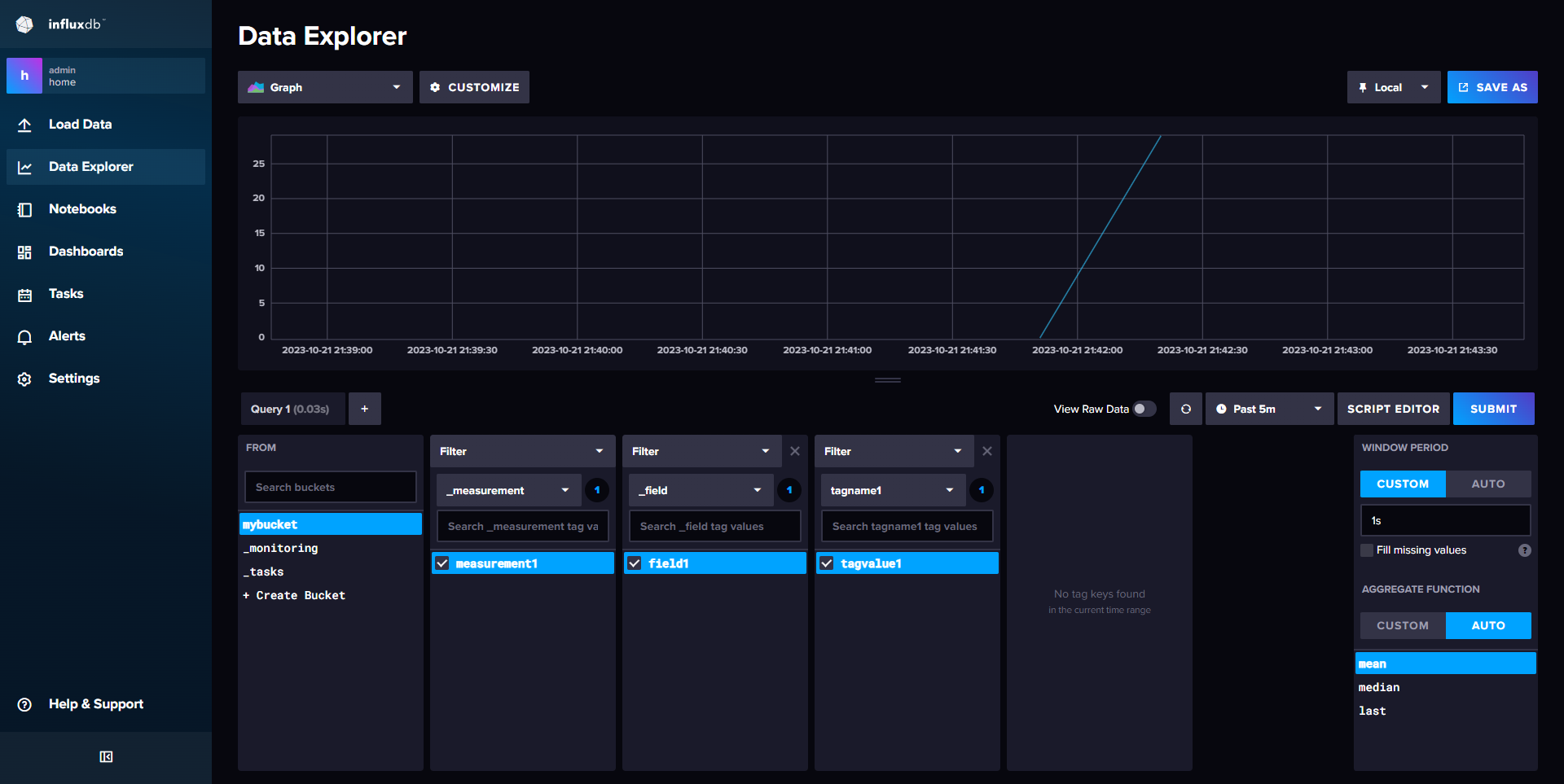1564x784 pixels.
Task: Click Save As button
Action: click(x=1492, y=87)
